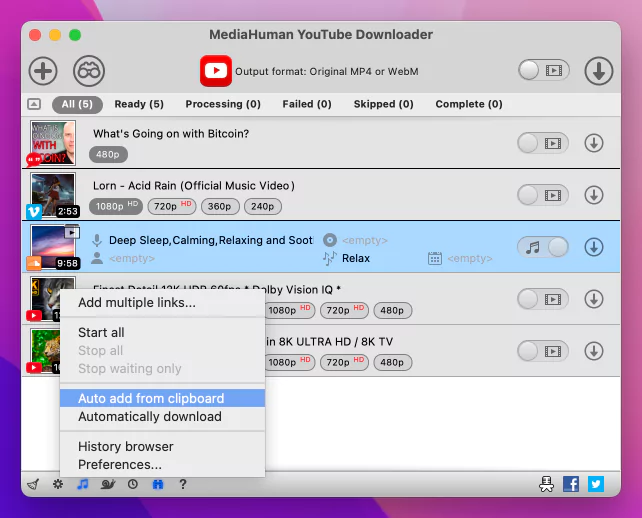Click the empty artist field on Deep Sleep row

132,258
